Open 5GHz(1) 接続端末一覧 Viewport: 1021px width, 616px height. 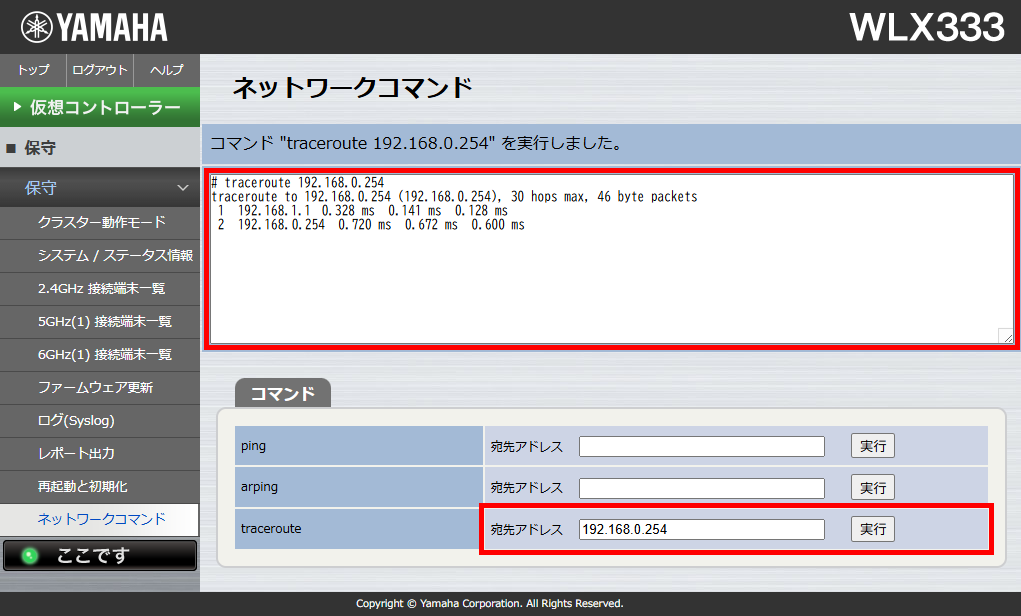(x=100, y=322)
